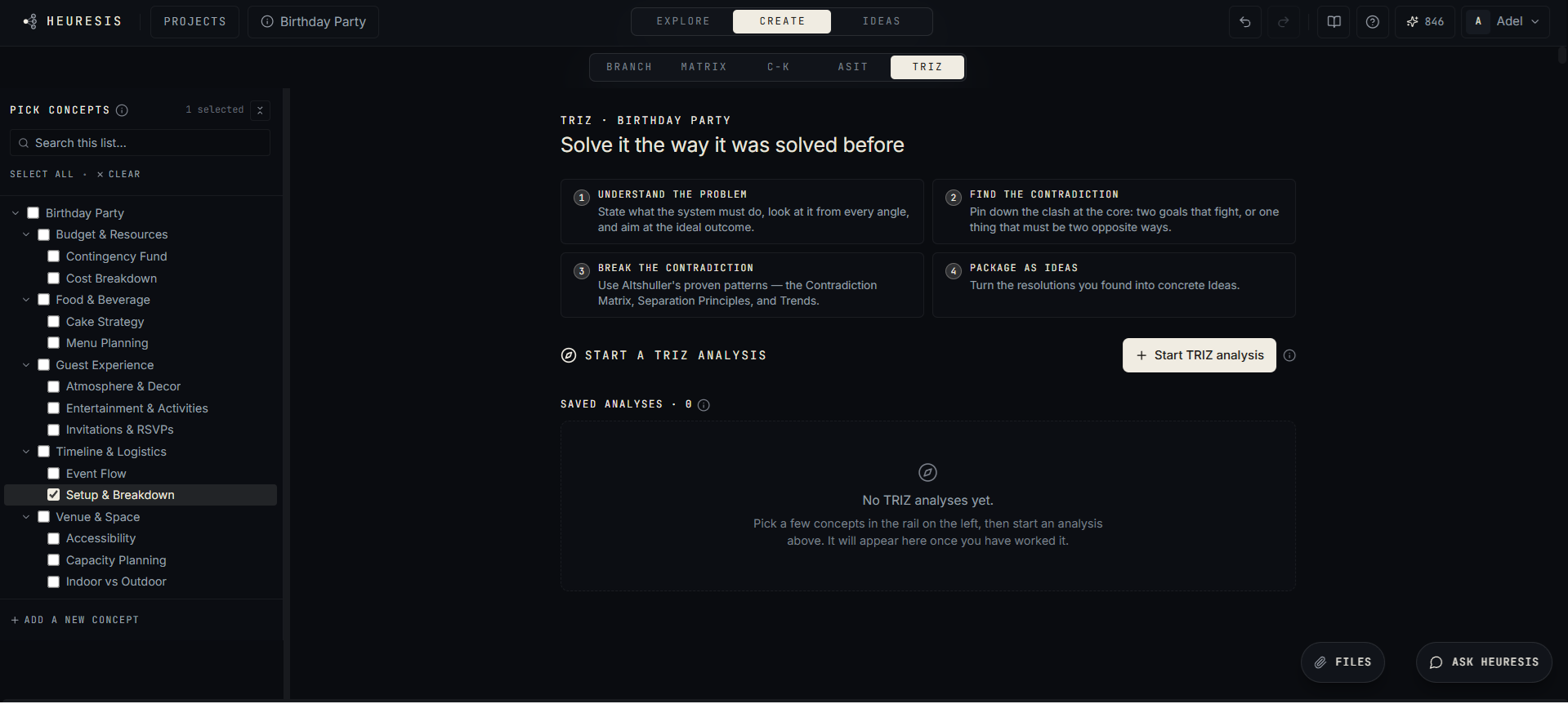The width and height of the screenshot is (1568, 704).
Task: Collapse the Venue & Space branch
Action: (26, 517)
